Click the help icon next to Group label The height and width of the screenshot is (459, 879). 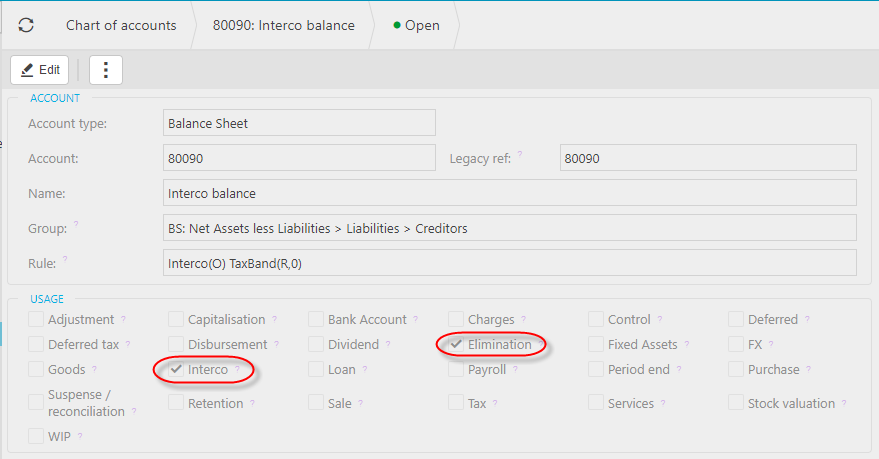pos(76,225)
